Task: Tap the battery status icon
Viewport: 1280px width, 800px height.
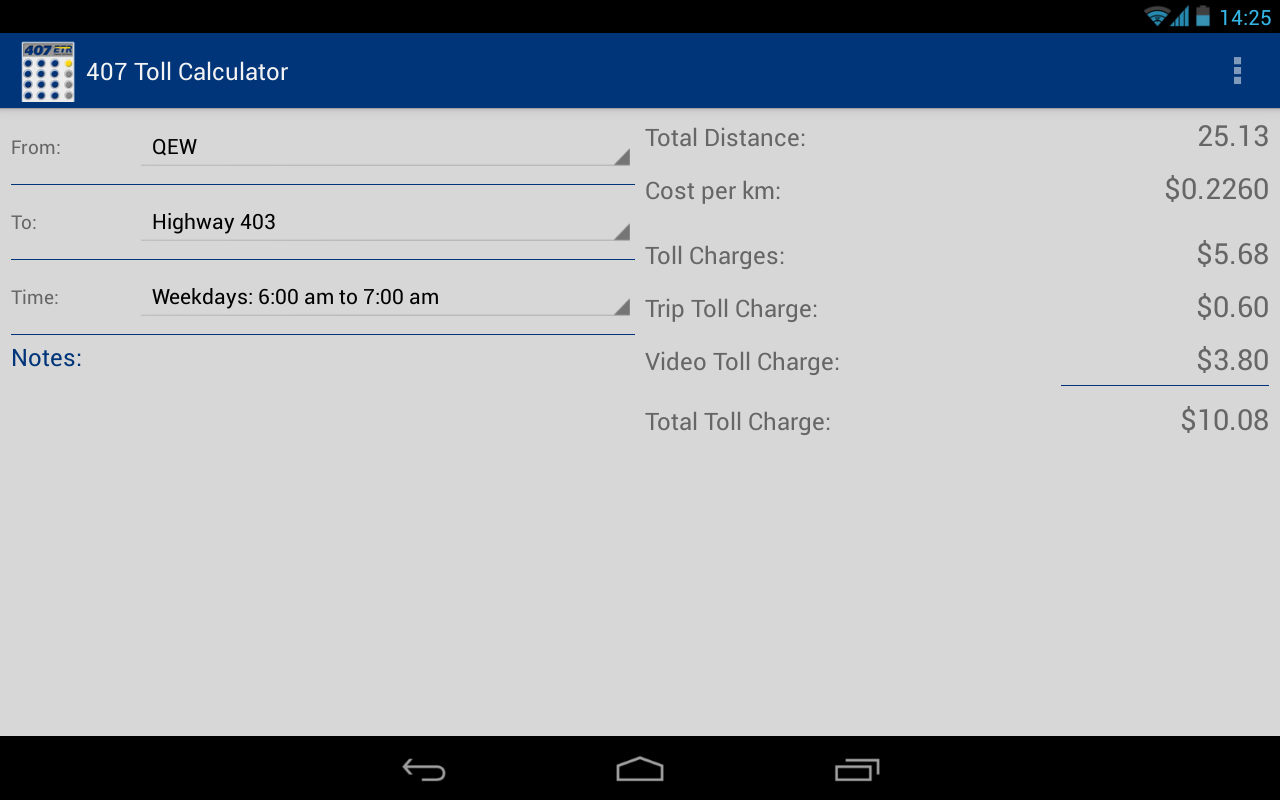Action: click(x=1203, y=16)
